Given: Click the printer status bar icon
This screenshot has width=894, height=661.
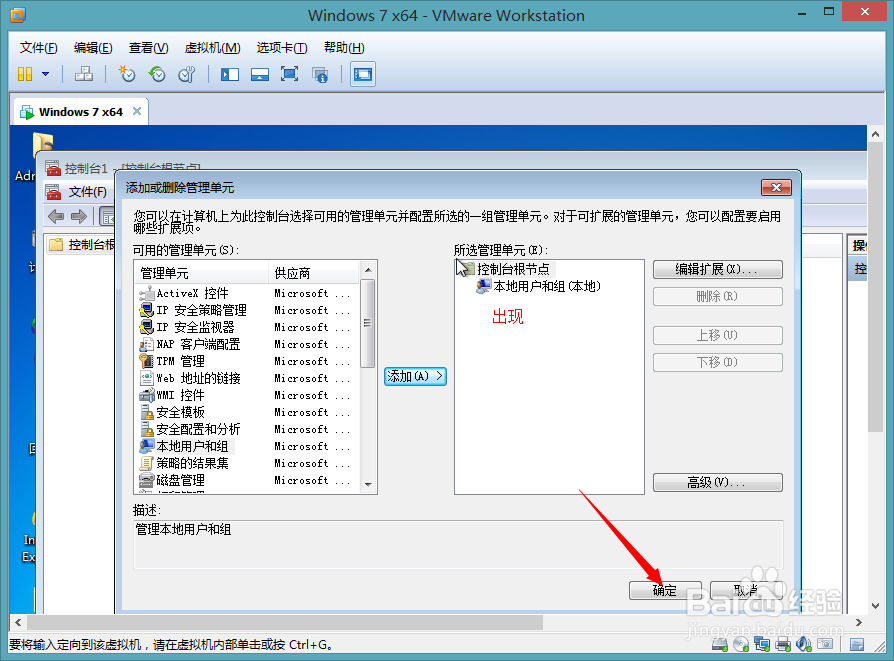Looking at the screenshot, I should pyautogui.click(x=783, y=644).
